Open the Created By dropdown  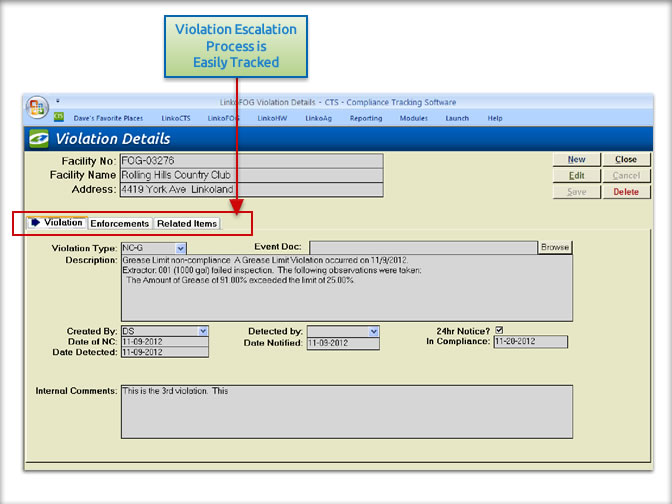[203, 331]
